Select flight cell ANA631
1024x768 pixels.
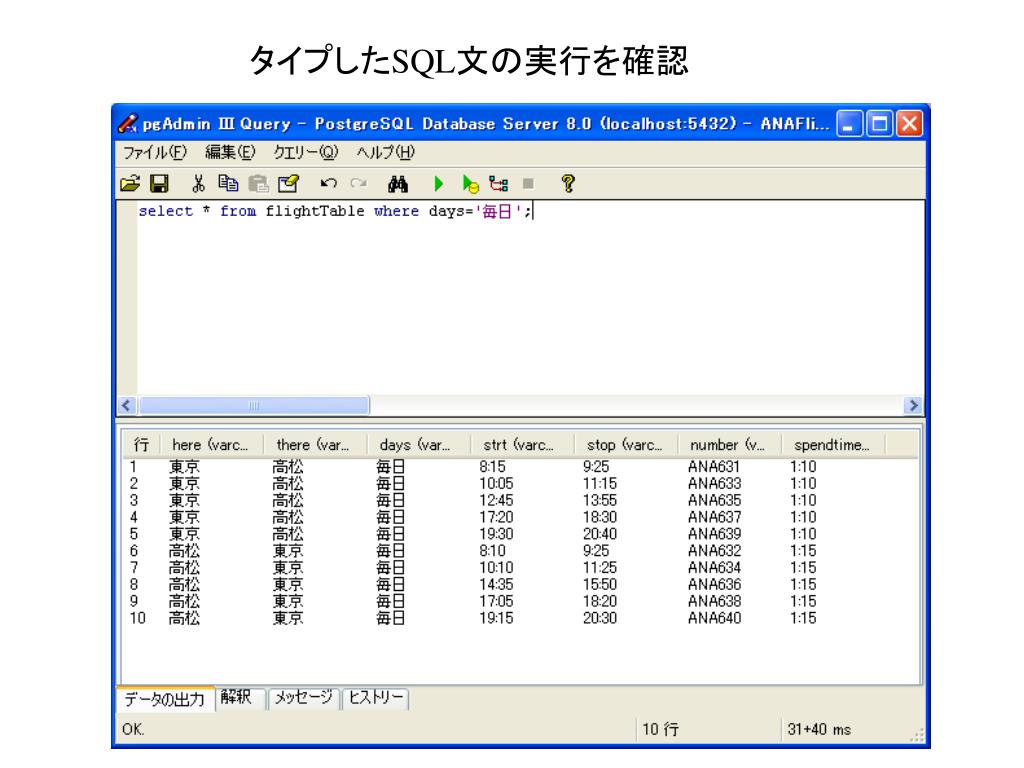point(714,467)
